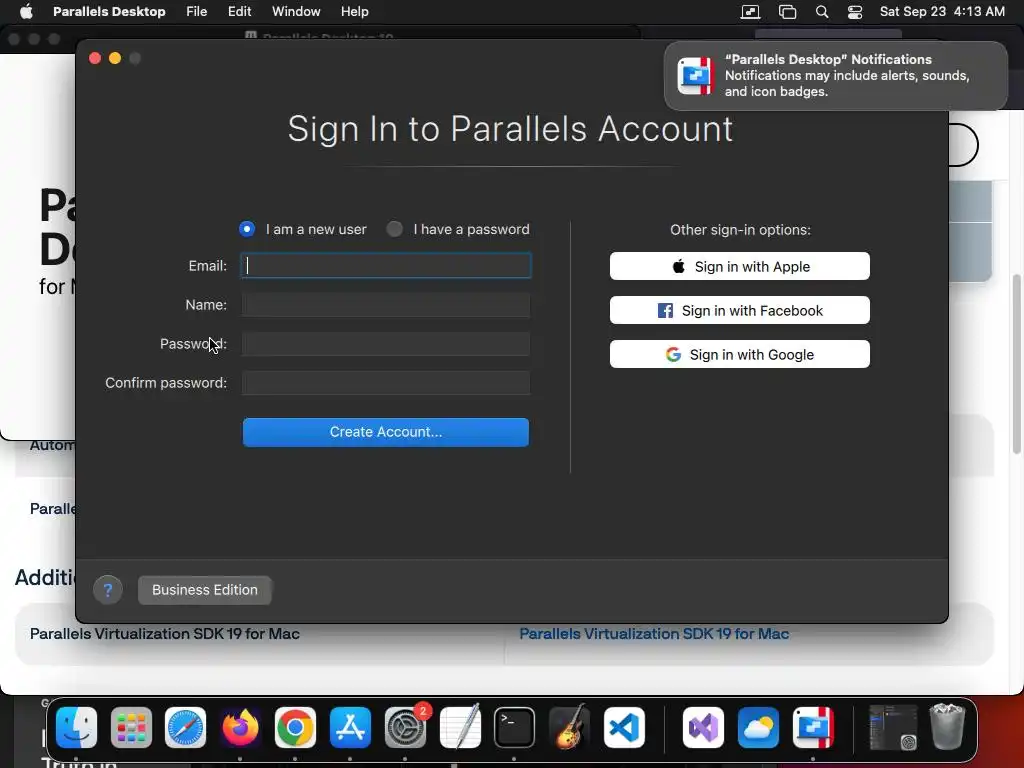Open Visual Studio from the Dock
Viewport: 1024px width, 768px height.
703,728
